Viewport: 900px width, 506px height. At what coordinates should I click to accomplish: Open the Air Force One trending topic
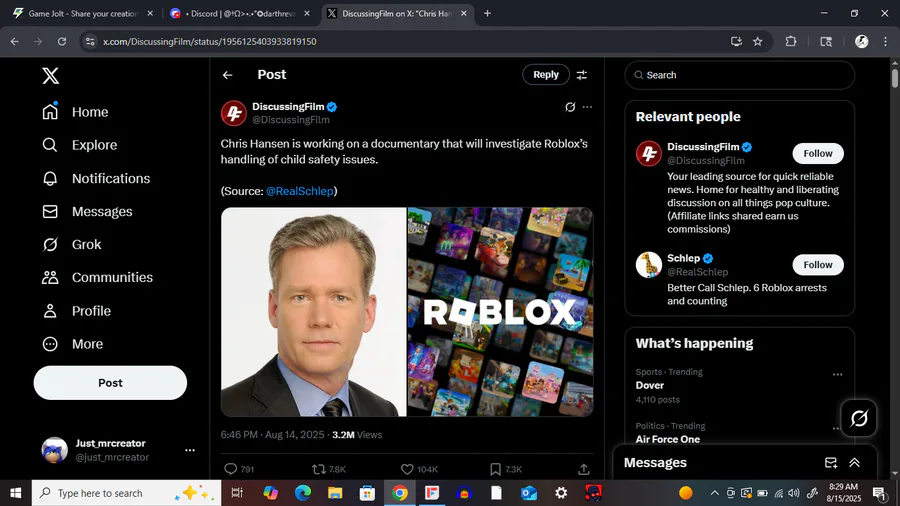668,439
